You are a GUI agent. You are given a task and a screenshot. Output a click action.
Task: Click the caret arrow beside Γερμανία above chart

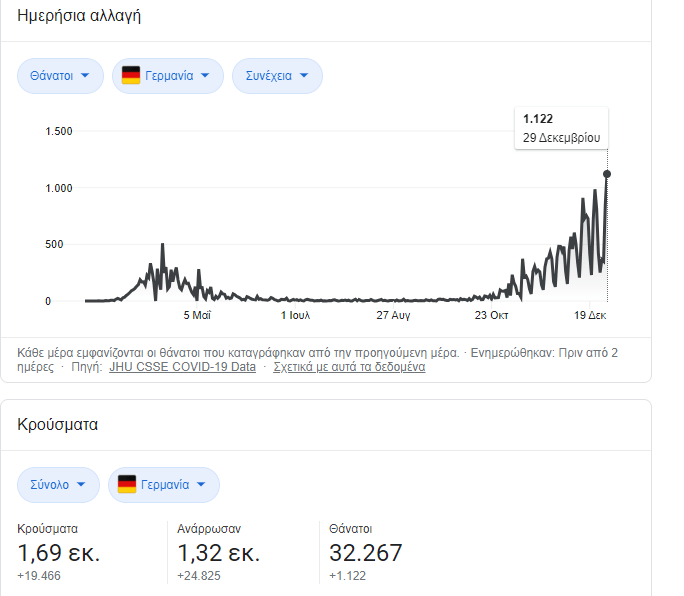(x=205, y=76)
